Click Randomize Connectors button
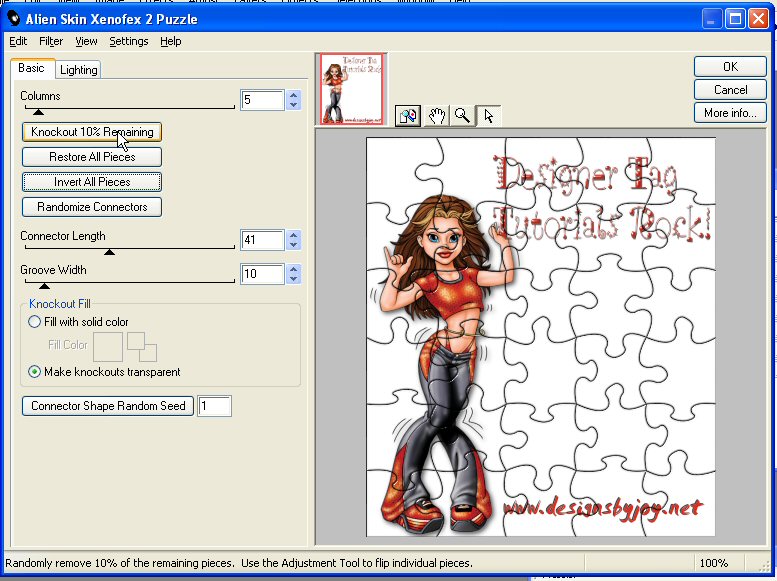The image size is (777, 581). coord(92,207)
